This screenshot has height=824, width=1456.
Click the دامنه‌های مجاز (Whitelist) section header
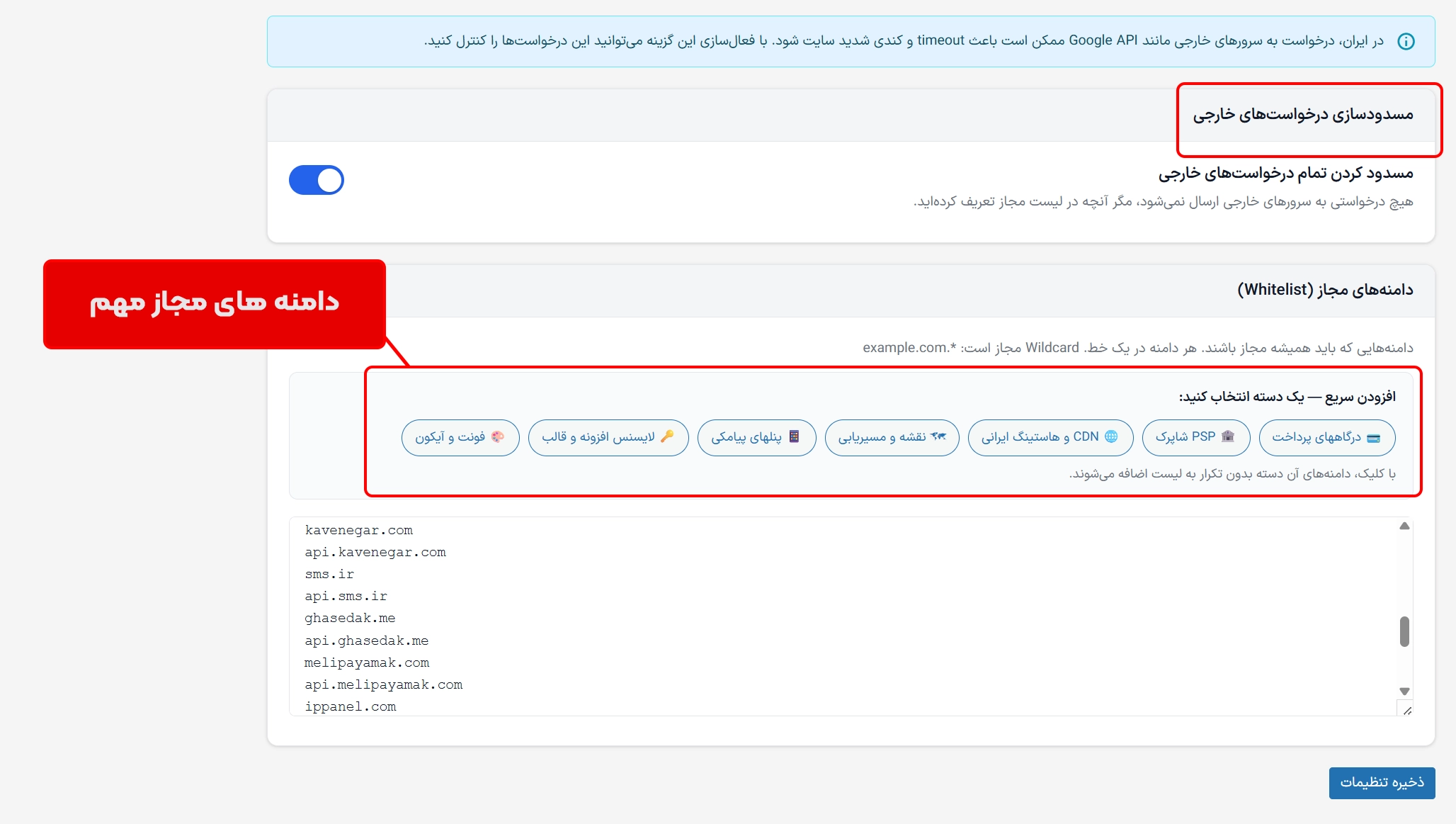[1324, 290]
